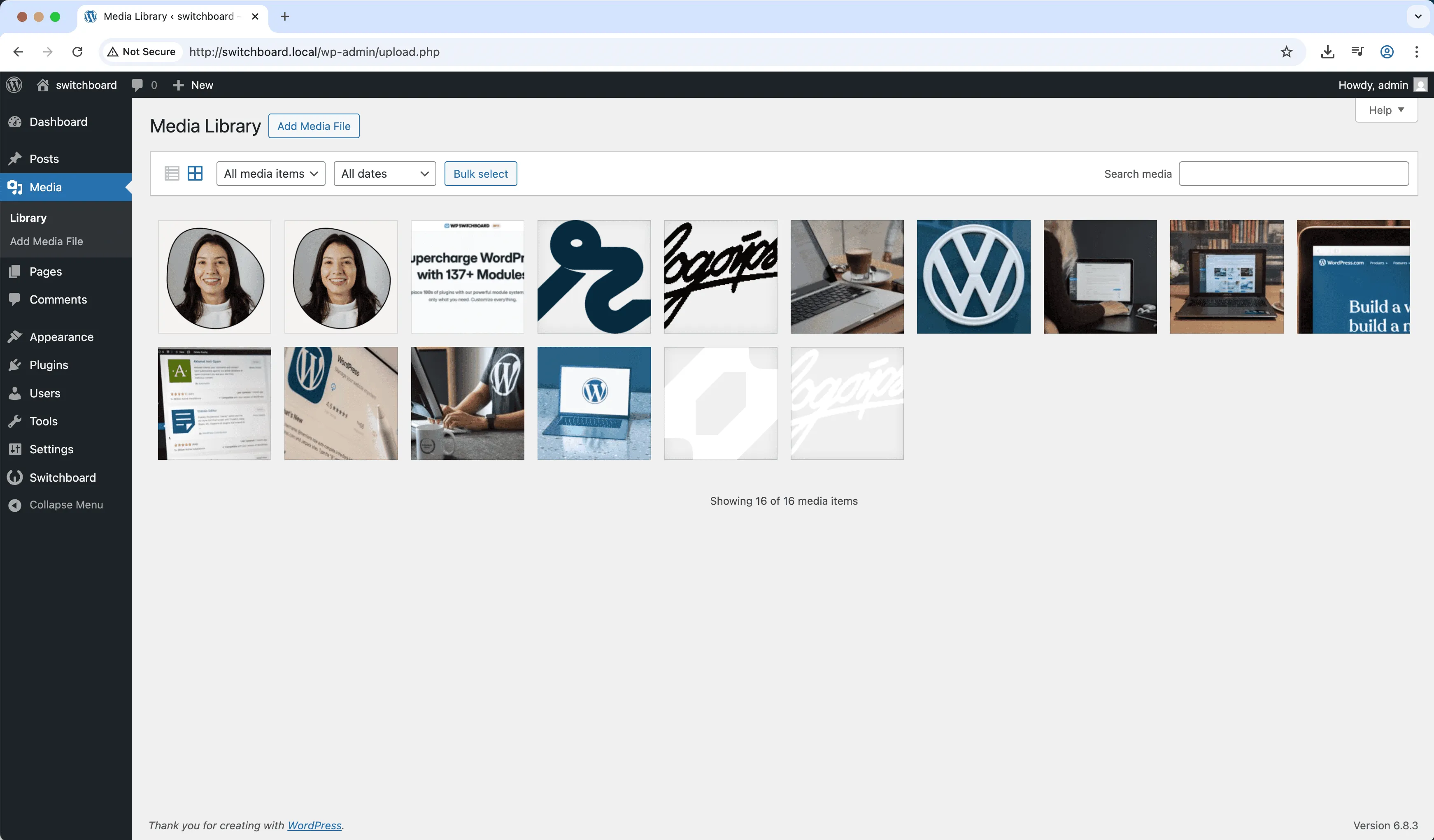The width and height of the screenshot is (1434, 840).
Task: Open the Switchboard plugin icon
Action: (x=15, y=477)
